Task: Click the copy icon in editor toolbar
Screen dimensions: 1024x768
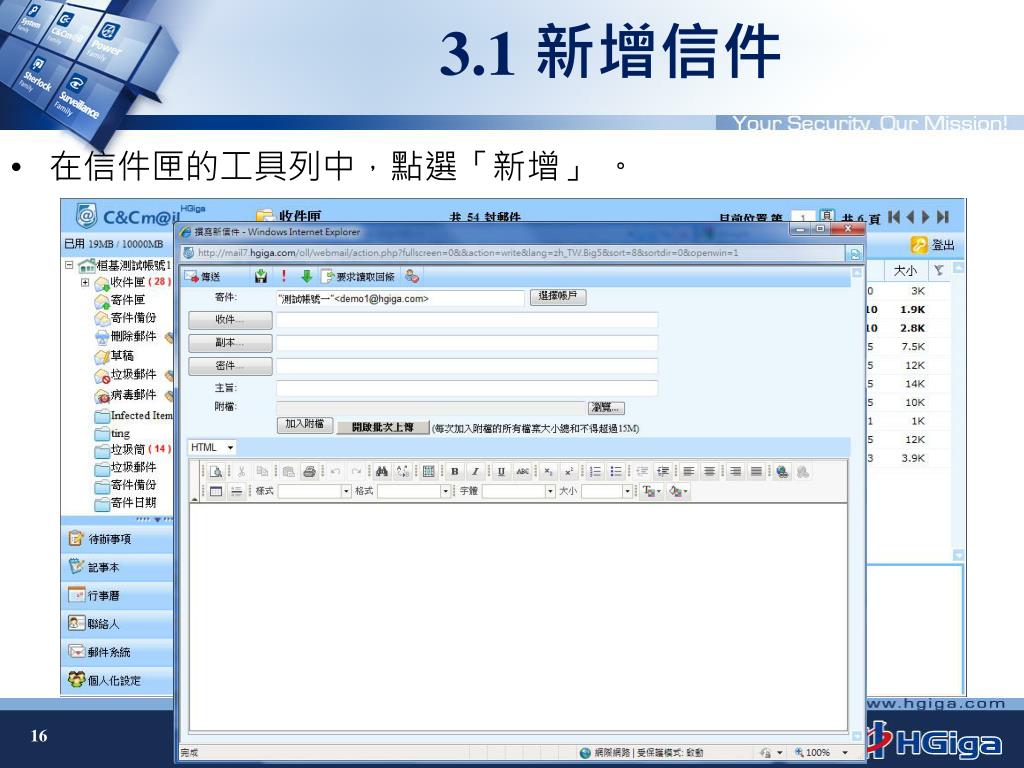Action: [x=263, y=472]
